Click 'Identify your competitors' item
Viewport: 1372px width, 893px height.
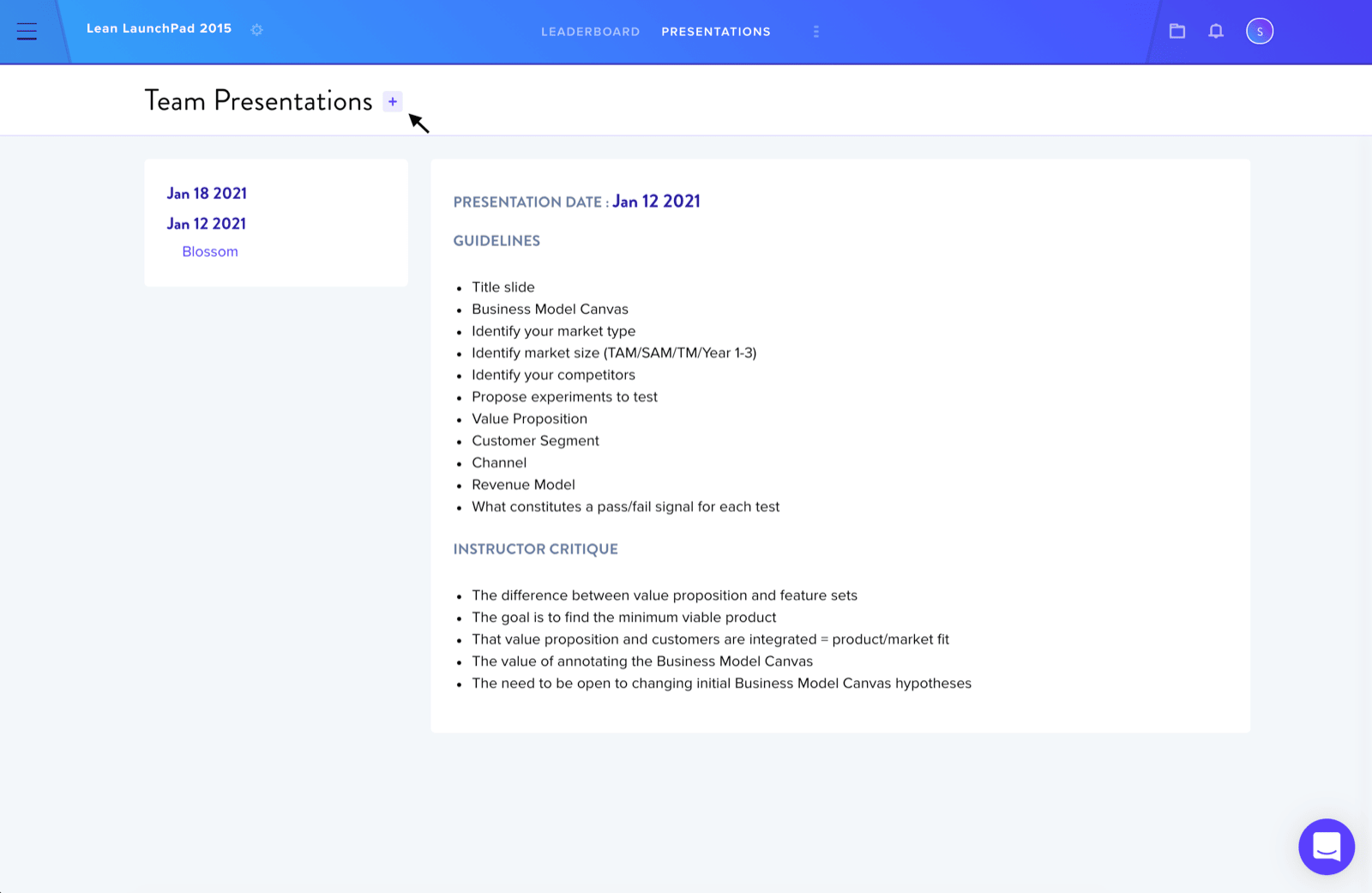(x=553, y=375)
